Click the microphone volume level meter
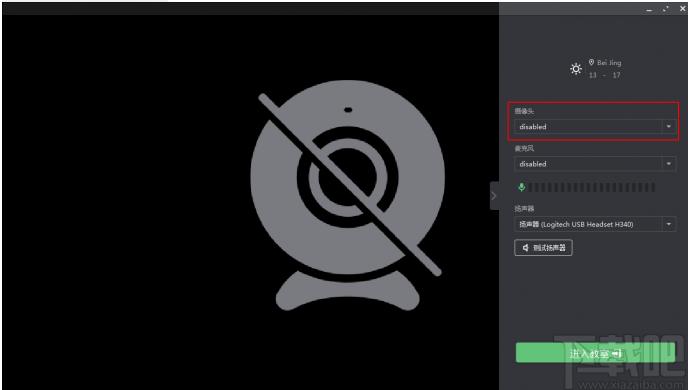 point(591,187)
